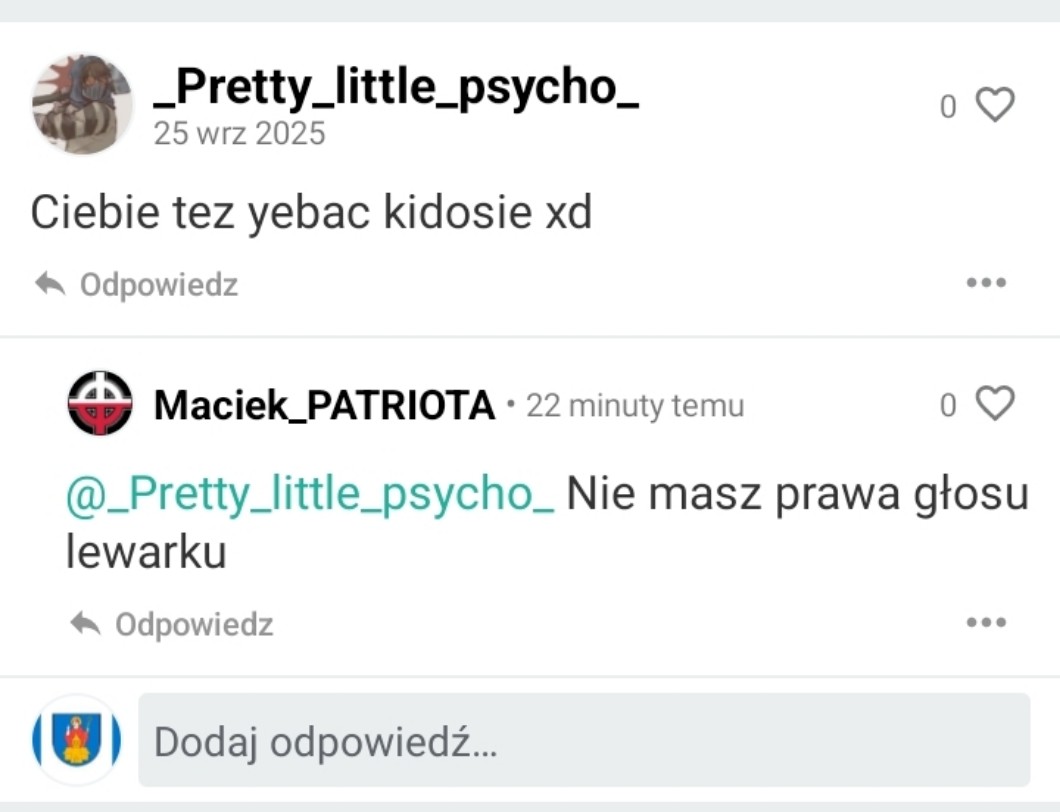Open the _Pretty_little_psycho_ username in comment header
The width and height of the screenshot is (1060, 812).
pyautogui.click(x=396, y=90)
